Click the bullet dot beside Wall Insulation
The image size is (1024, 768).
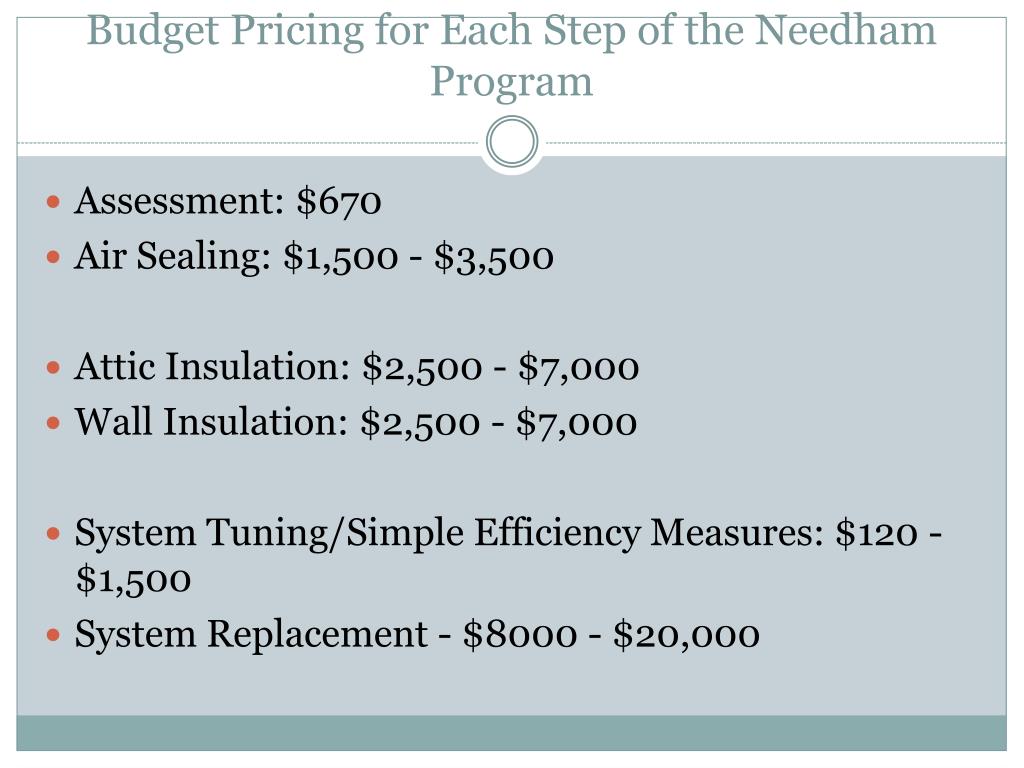pyautogui.click(x=54, y=423)
